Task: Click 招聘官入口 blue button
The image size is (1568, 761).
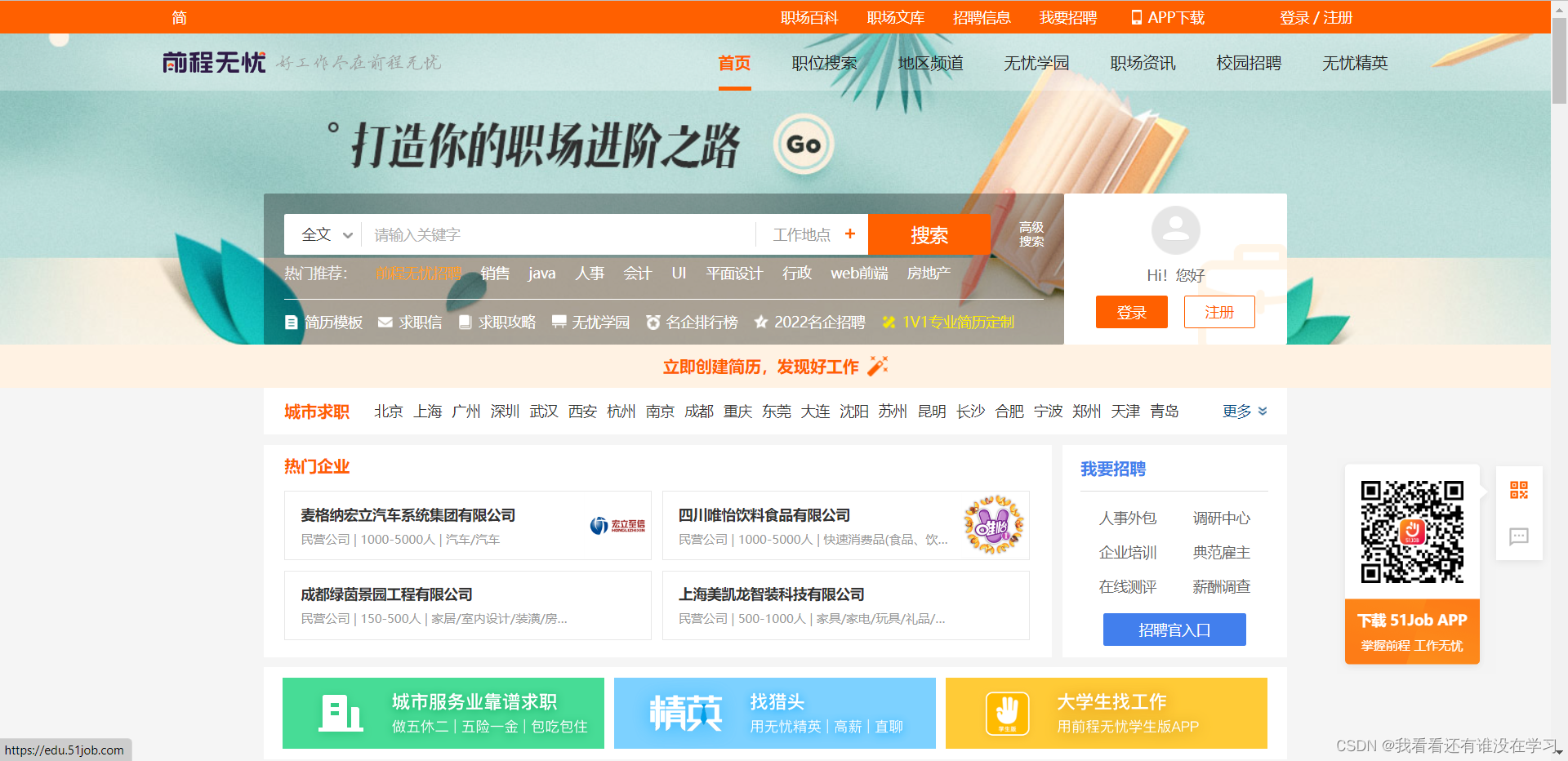Action: point(1174,630)
